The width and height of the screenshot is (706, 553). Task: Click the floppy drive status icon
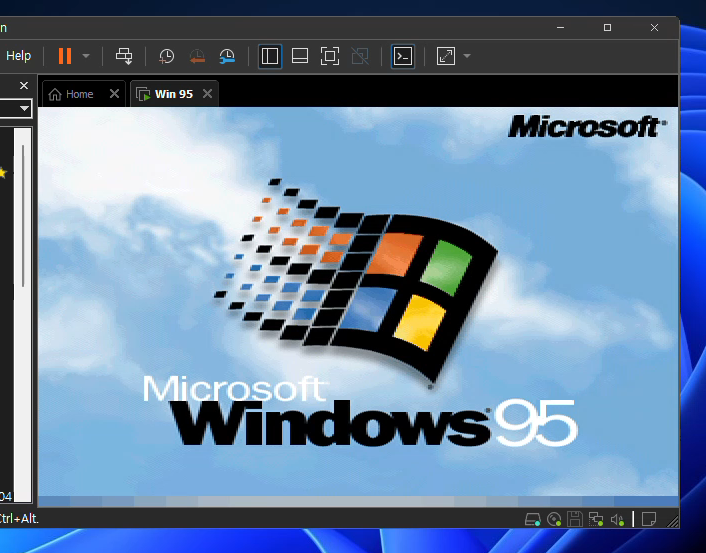point(575,520)
